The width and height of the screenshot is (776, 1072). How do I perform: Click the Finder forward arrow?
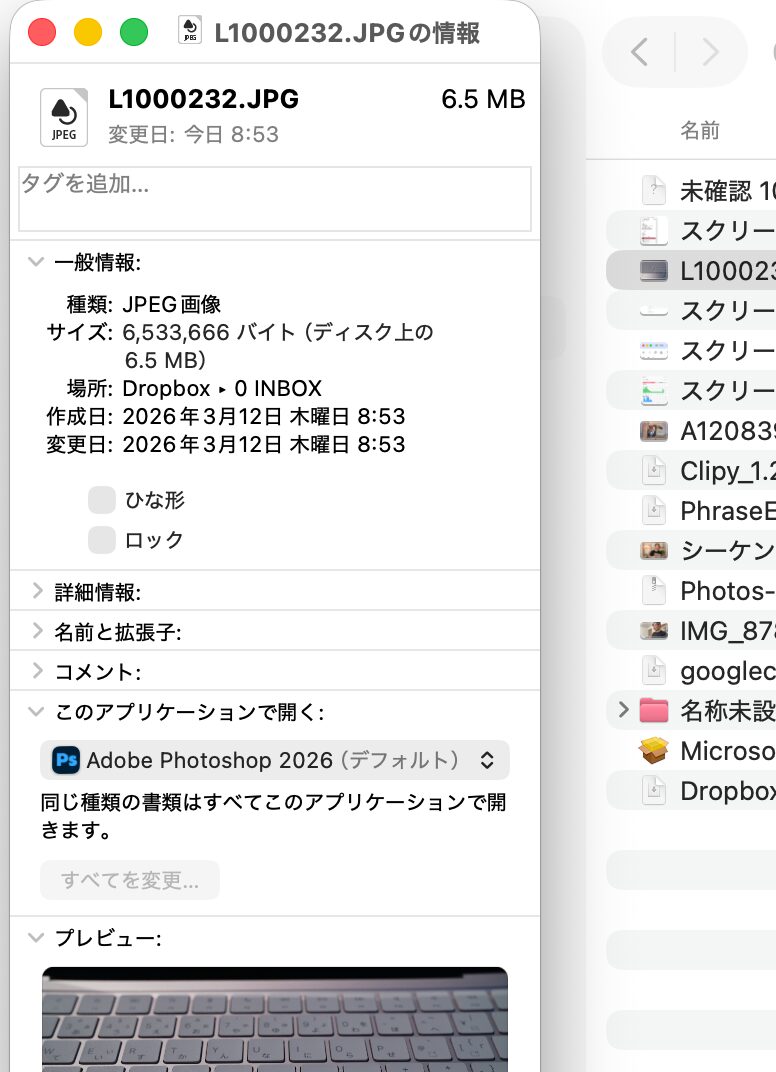pos(711,52)
